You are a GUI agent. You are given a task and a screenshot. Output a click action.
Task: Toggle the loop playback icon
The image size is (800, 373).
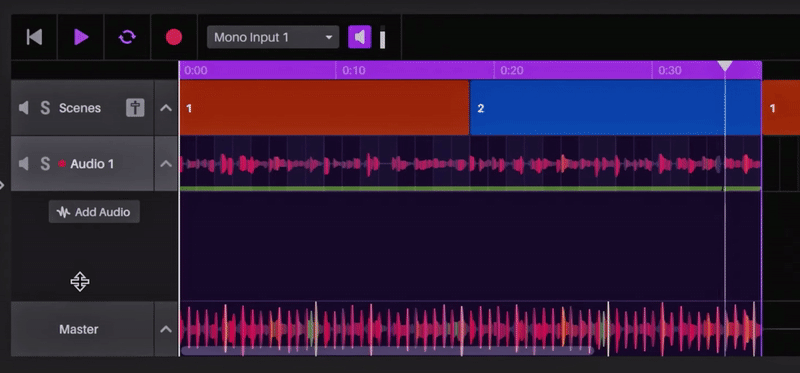(127, 37)
